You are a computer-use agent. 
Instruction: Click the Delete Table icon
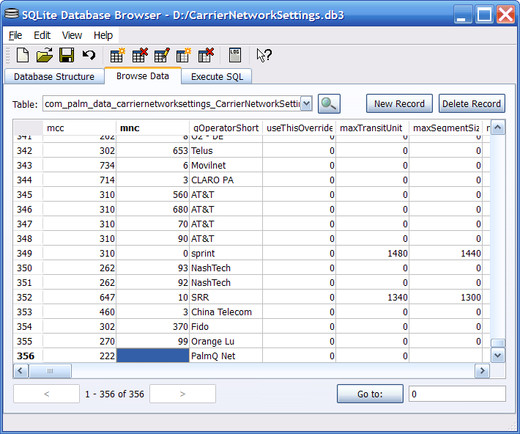pos(139,55)
